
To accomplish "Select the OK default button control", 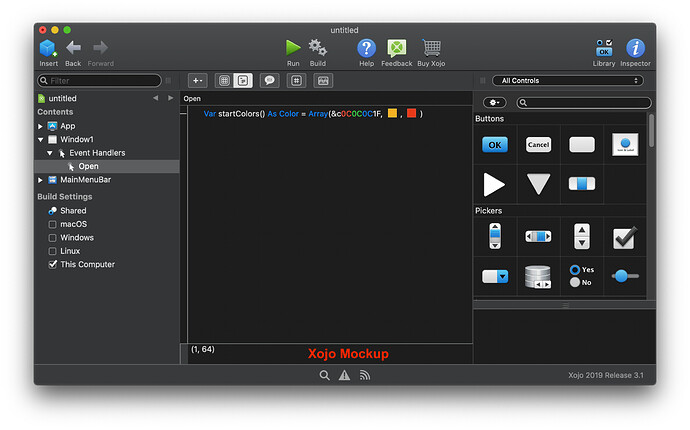I will [x=495, y=145].
